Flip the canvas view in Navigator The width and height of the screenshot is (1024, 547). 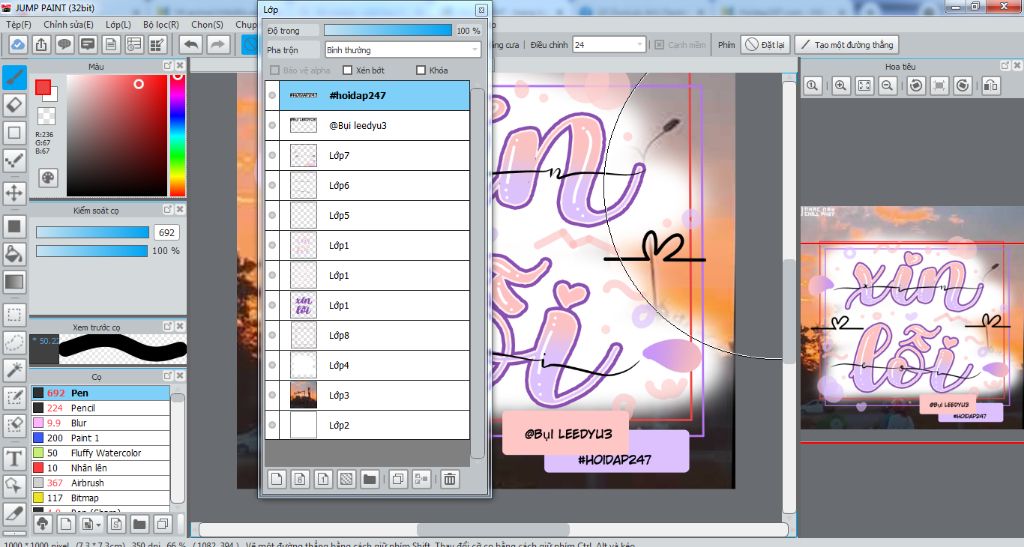991,86
